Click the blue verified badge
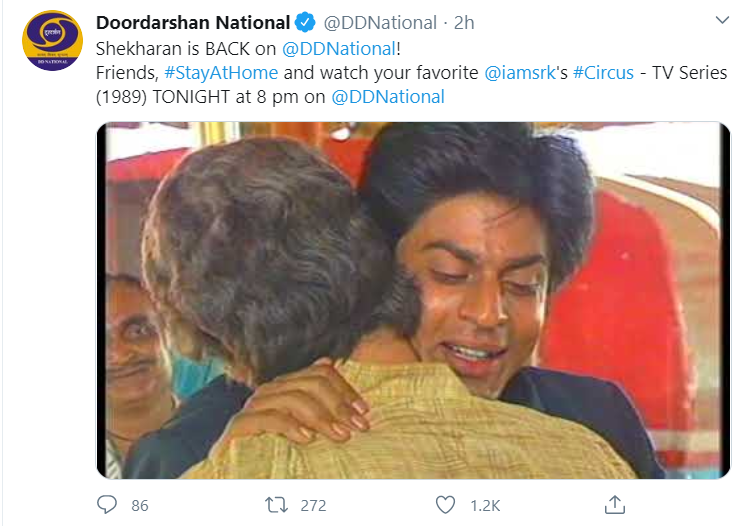This screenshot has width=751, height=526. pyautogui.click(x=307, y=22)
